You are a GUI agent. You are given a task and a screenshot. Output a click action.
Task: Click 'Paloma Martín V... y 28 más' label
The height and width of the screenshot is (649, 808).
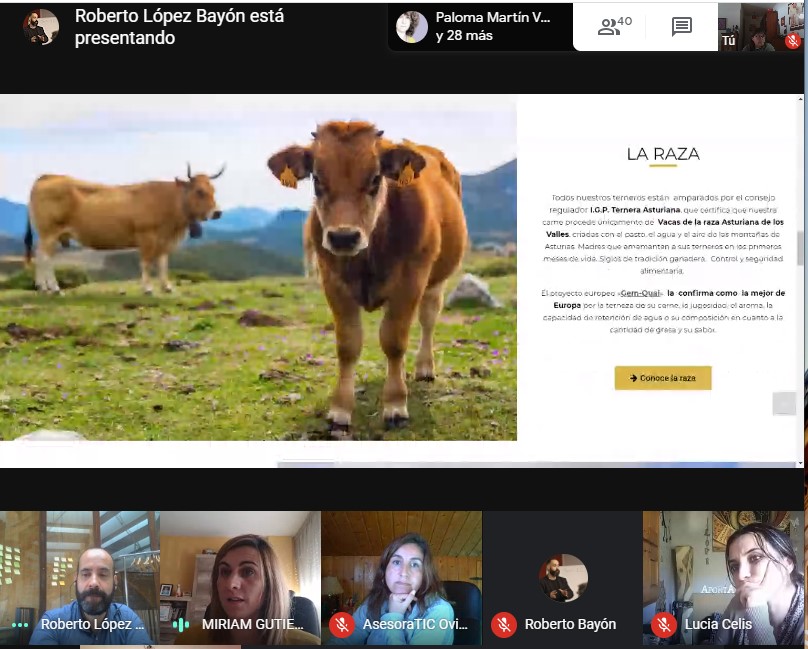pyautogui.click(x=493, y=26)
